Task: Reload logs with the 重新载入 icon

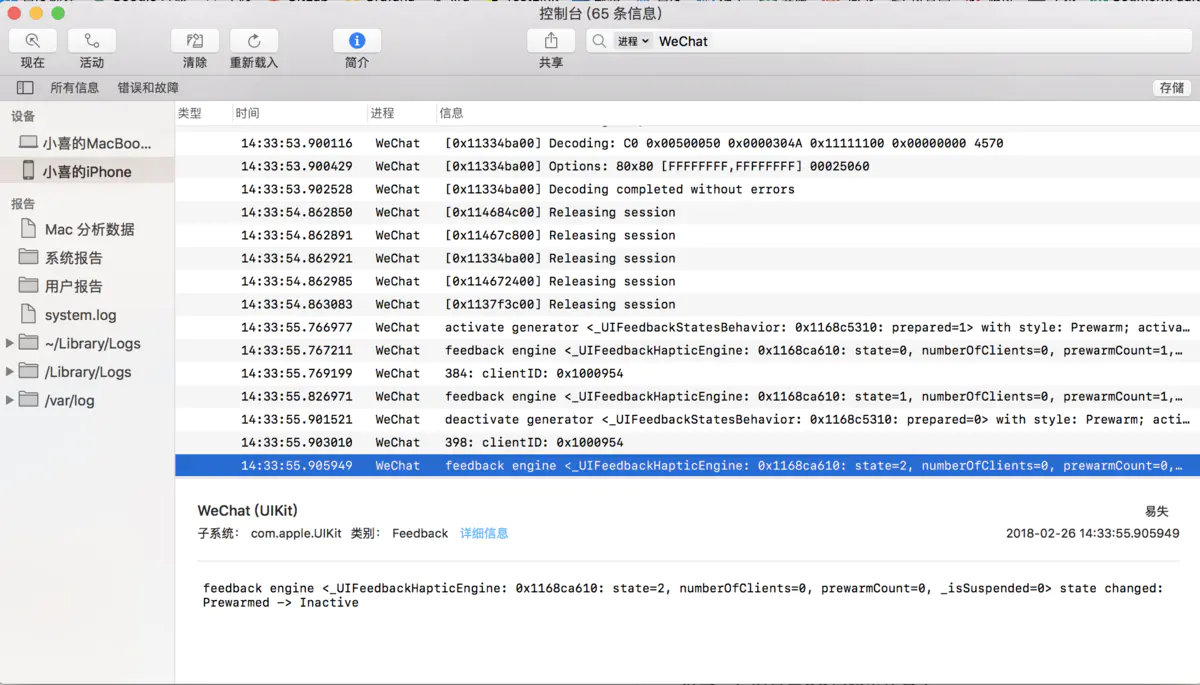Action: click(x=254, y=41)
